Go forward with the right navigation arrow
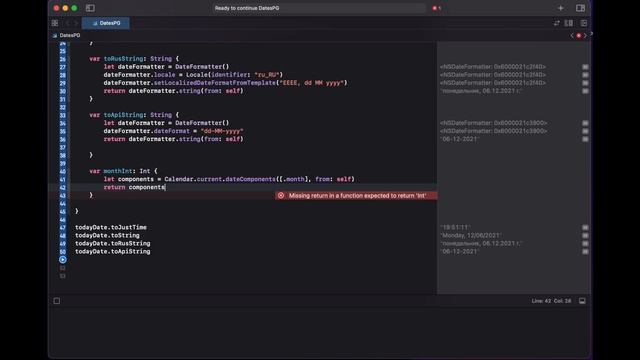 tap(76, 23)
